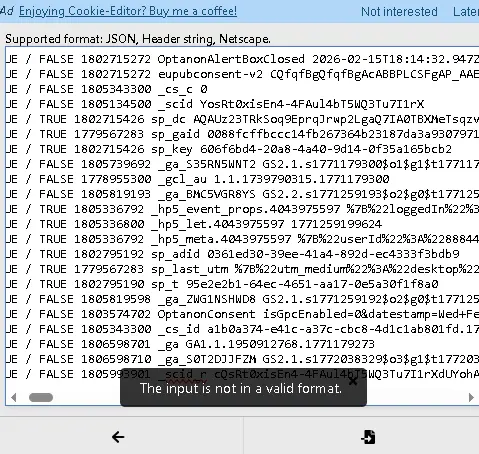Open the 'Buy me a coffee' link

(128, 11)
